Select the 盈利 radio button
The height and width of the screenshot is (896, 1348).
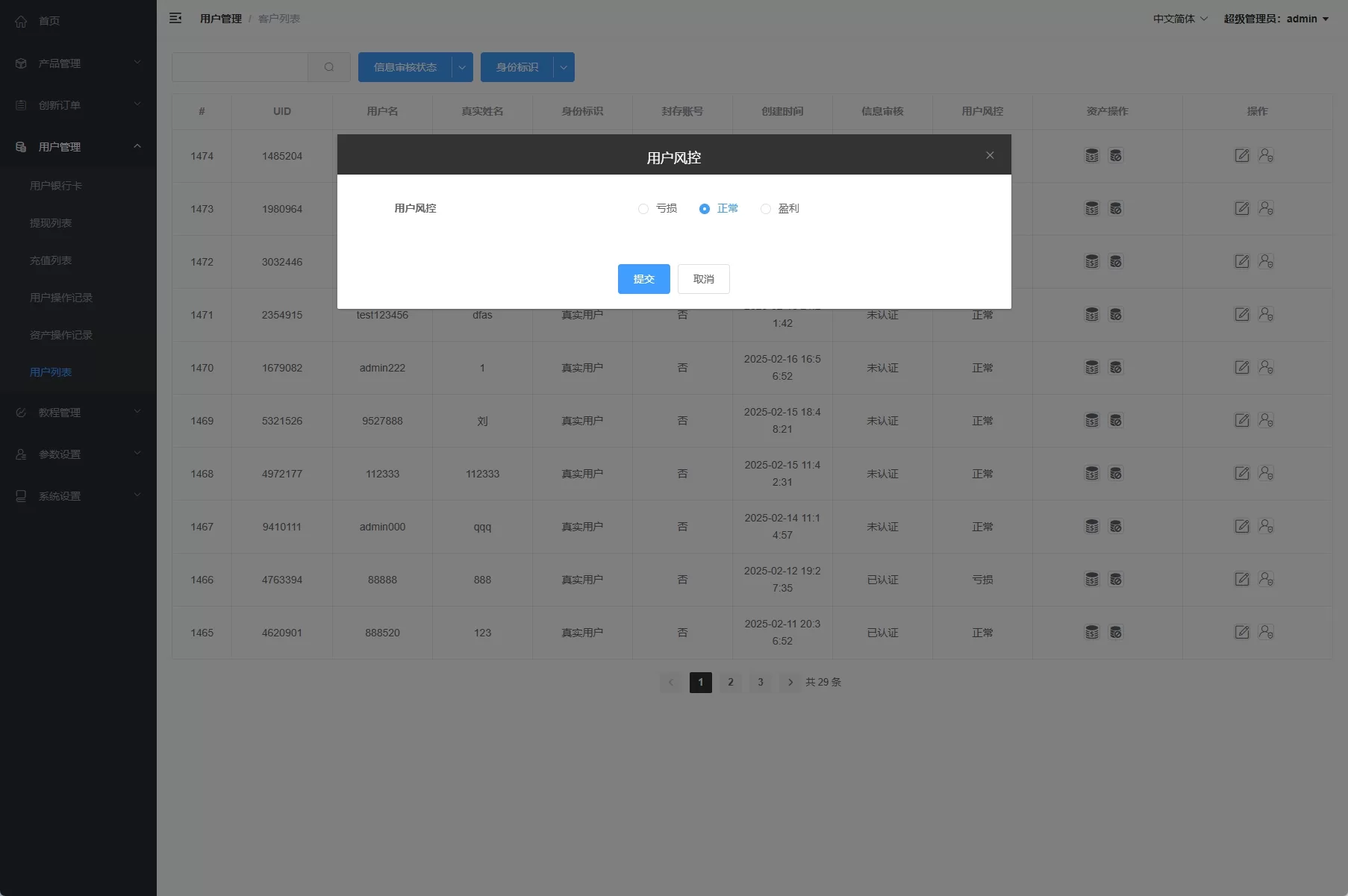pos(765,209)
